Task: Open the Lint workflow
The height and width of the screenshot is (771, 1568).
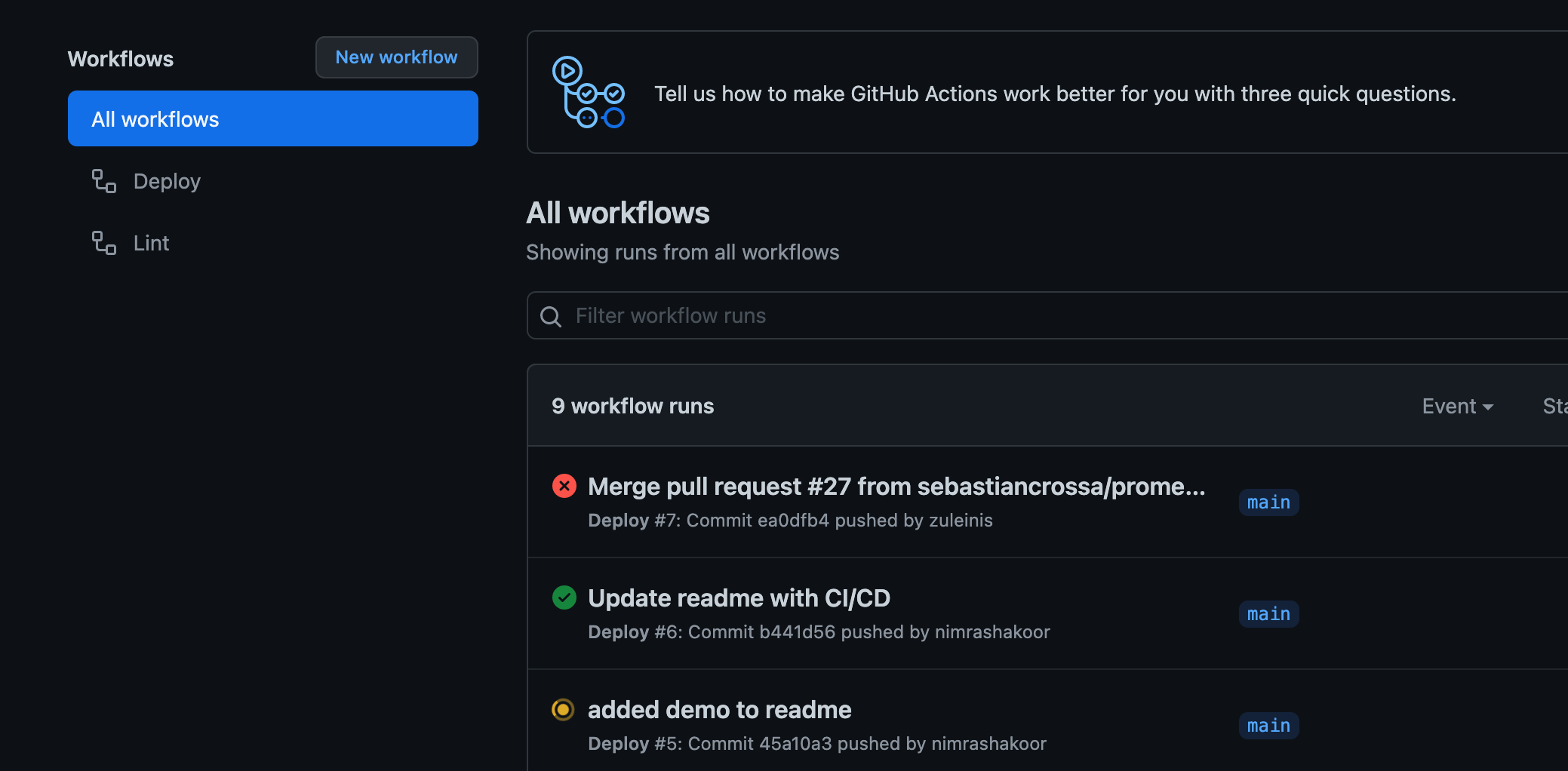Action: 151,243
